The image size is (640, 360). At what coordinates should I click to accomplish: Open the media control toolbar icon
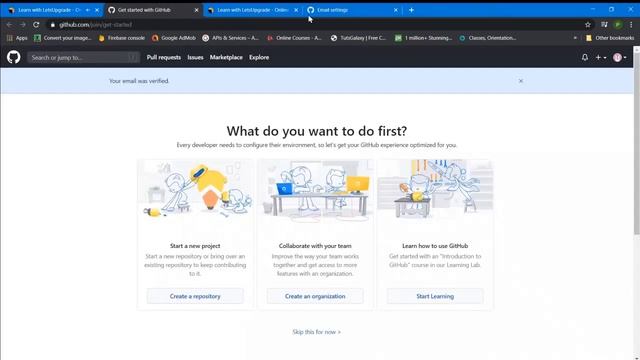[x=604, y=25]
